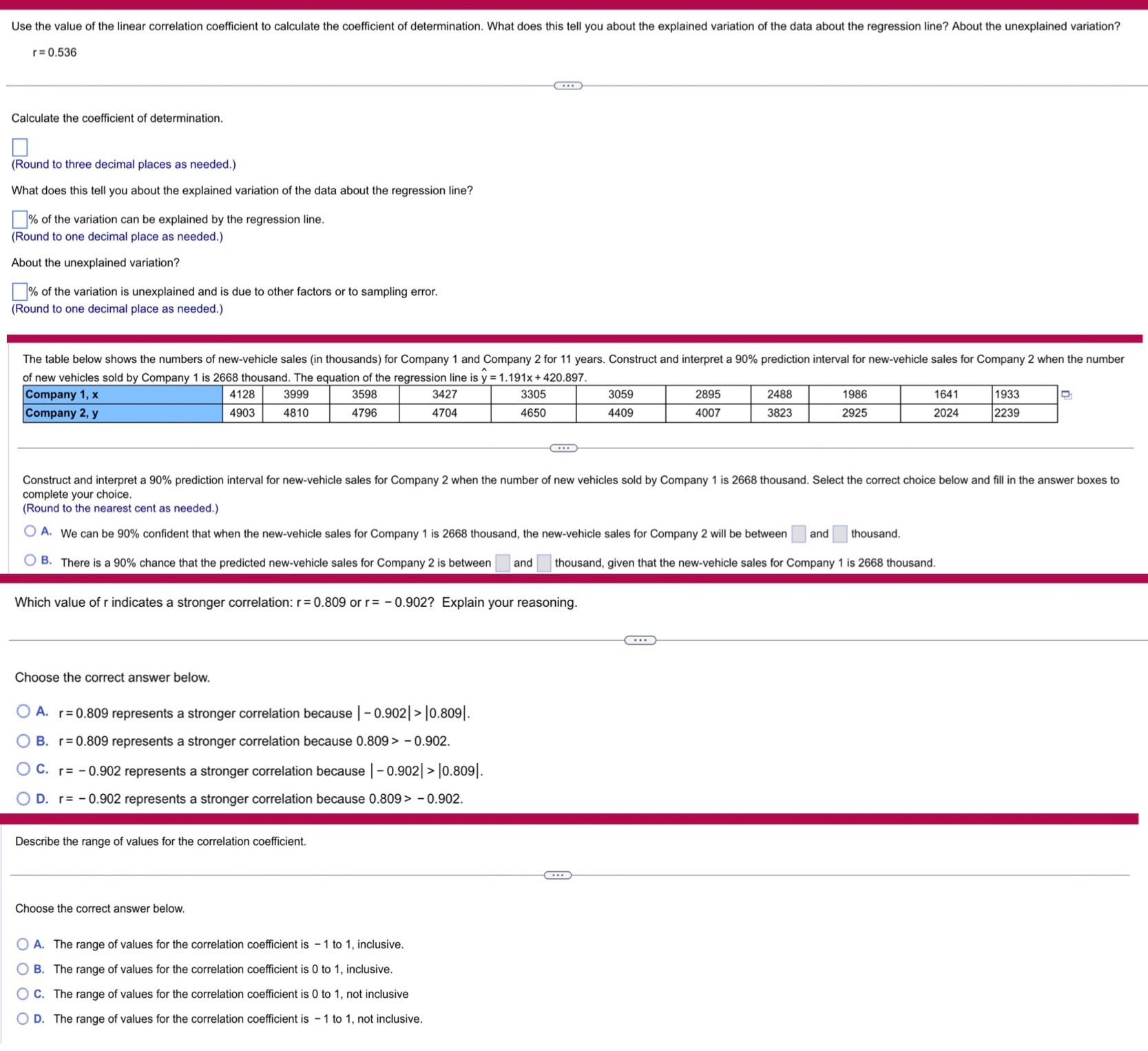Click table cell 2895
This screenshot has height=1051, width=1148.
coord(708,395)
